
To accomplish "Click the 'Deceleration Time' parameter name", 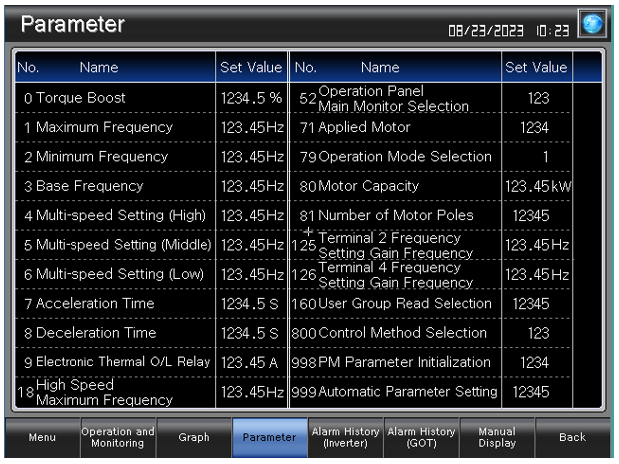I will tap(96, 333).
